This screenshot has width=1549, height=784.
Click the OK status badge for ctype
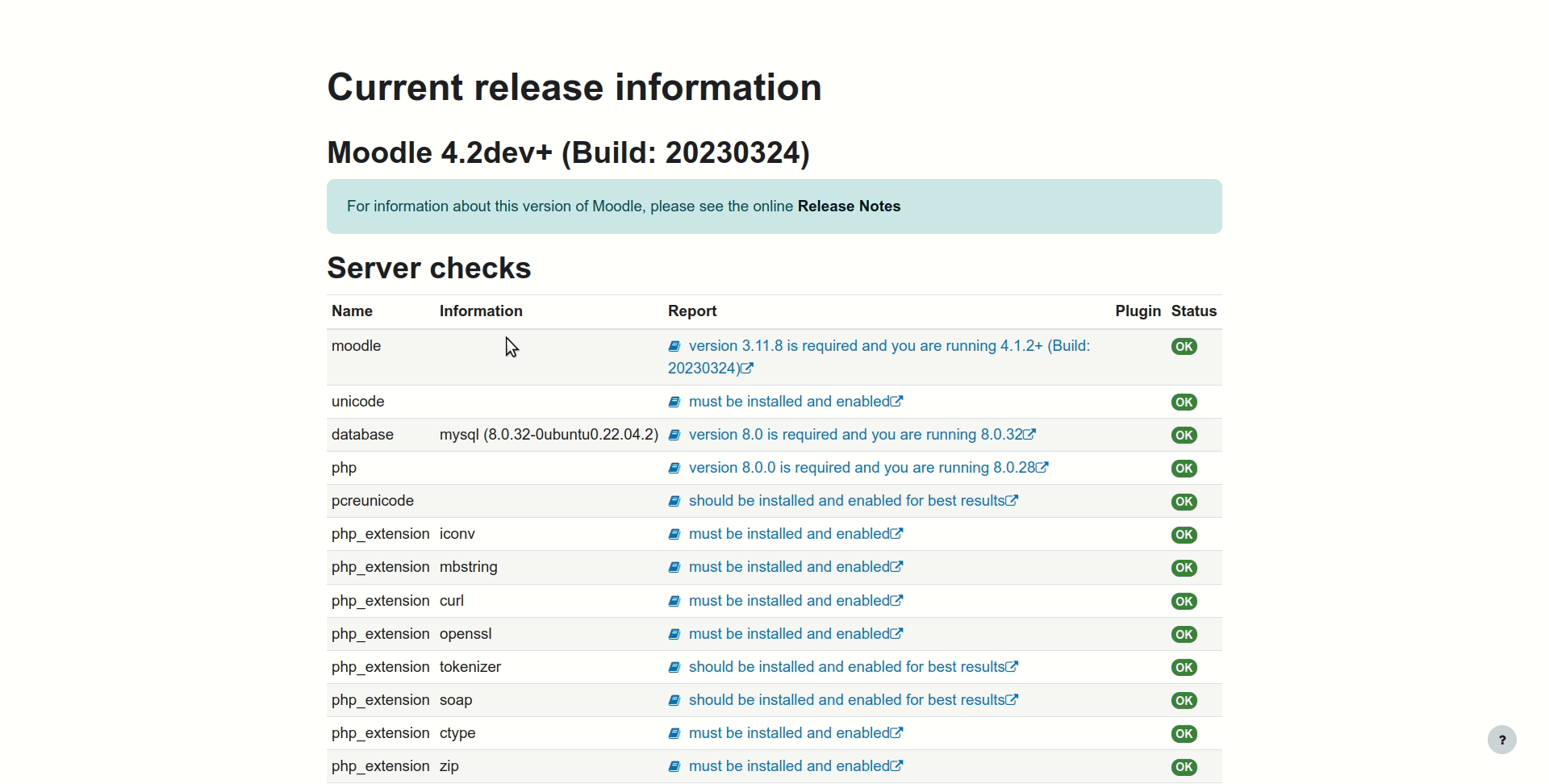click(x=1184, y=734)
